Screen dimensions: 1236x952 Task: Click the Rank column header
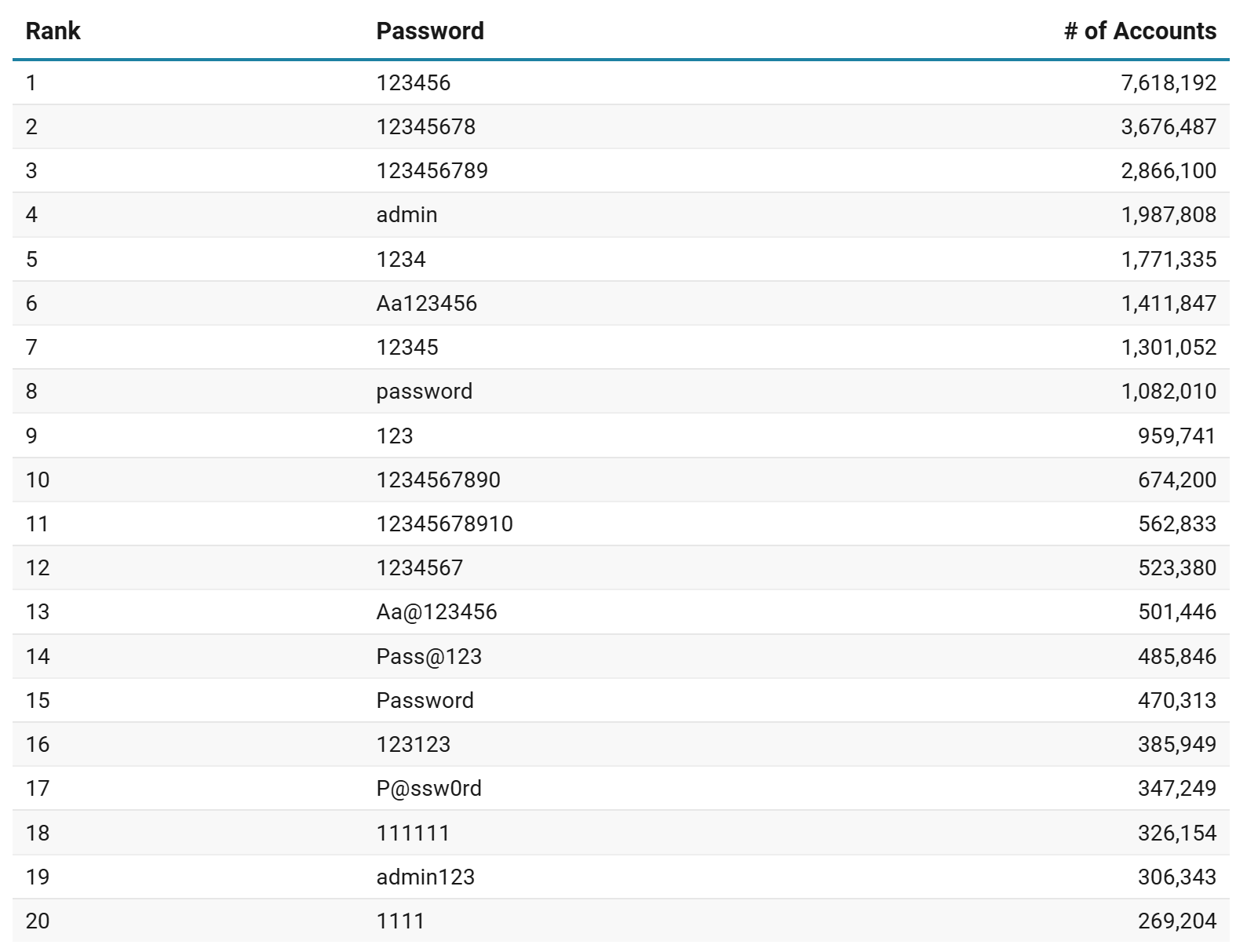53,31
